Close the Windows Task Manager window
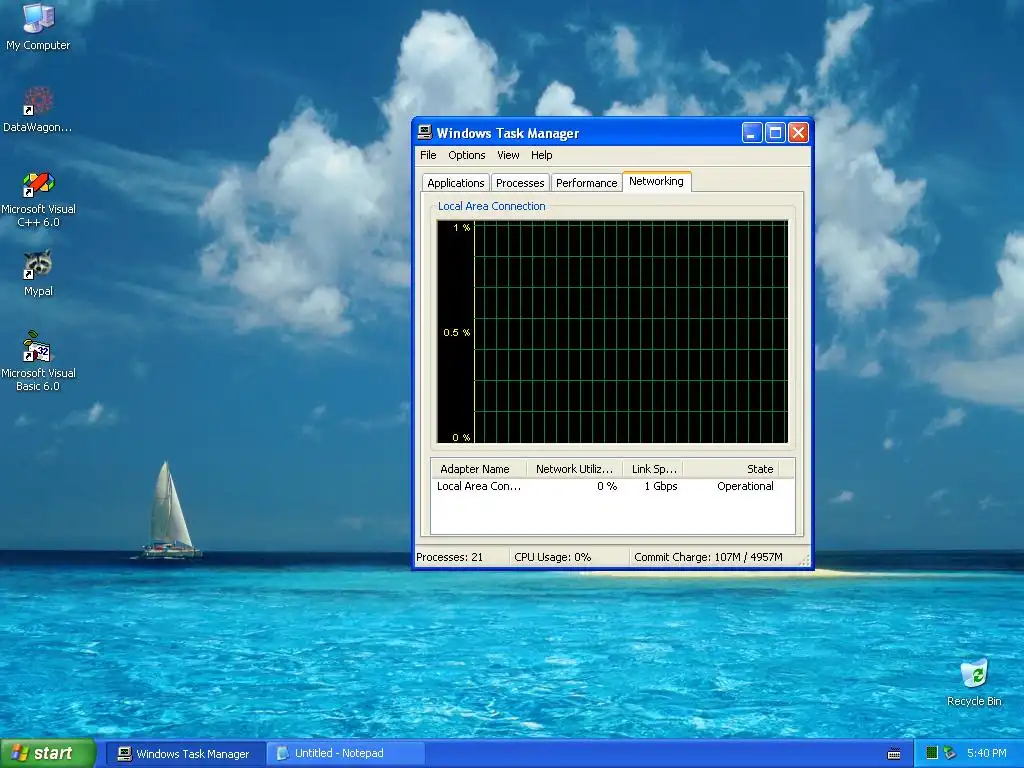The height and width of the screenshot is (768, 1024). pos(798,133)
